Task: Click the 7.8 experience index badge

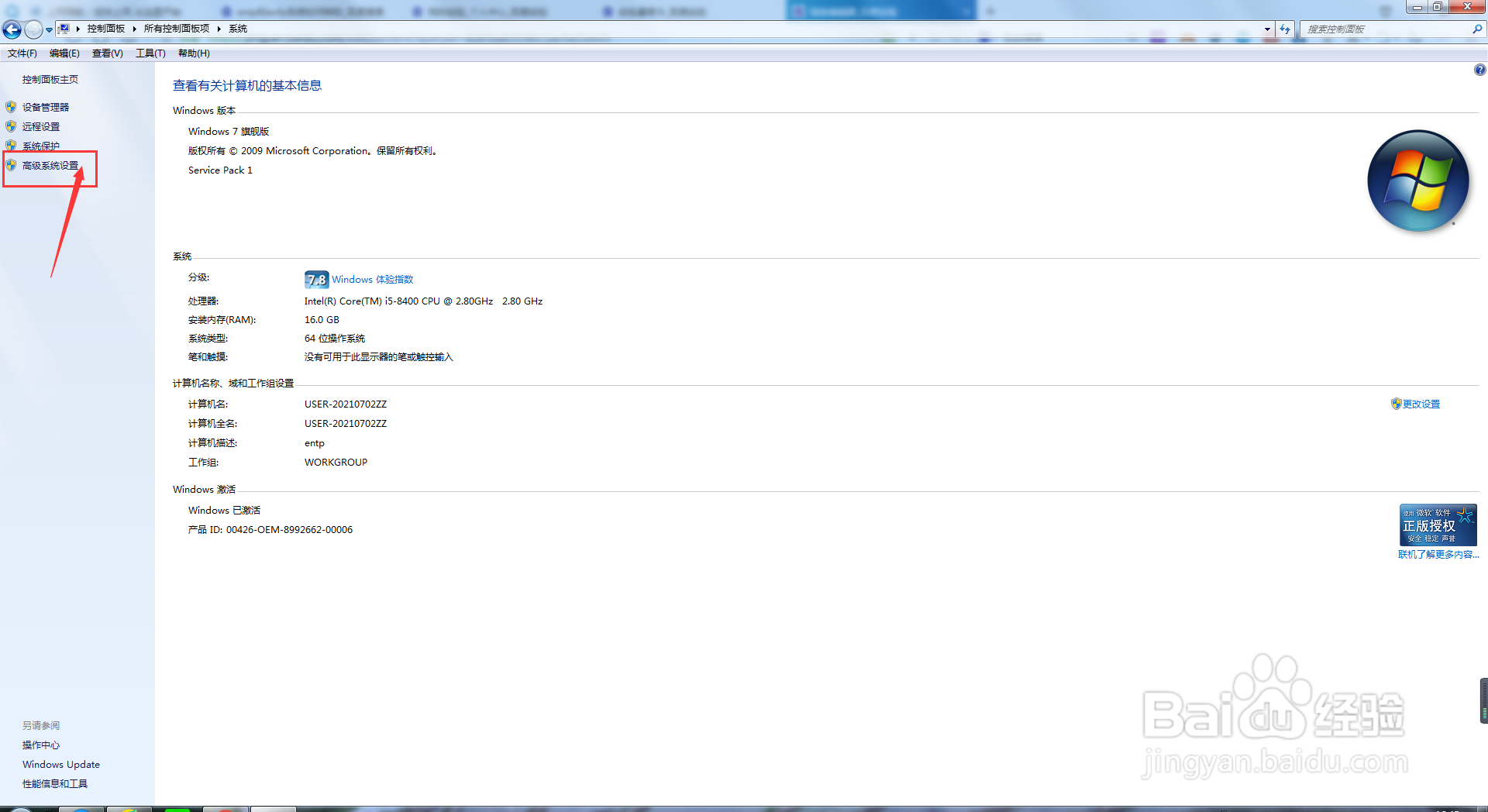Action: pos(316,280)
